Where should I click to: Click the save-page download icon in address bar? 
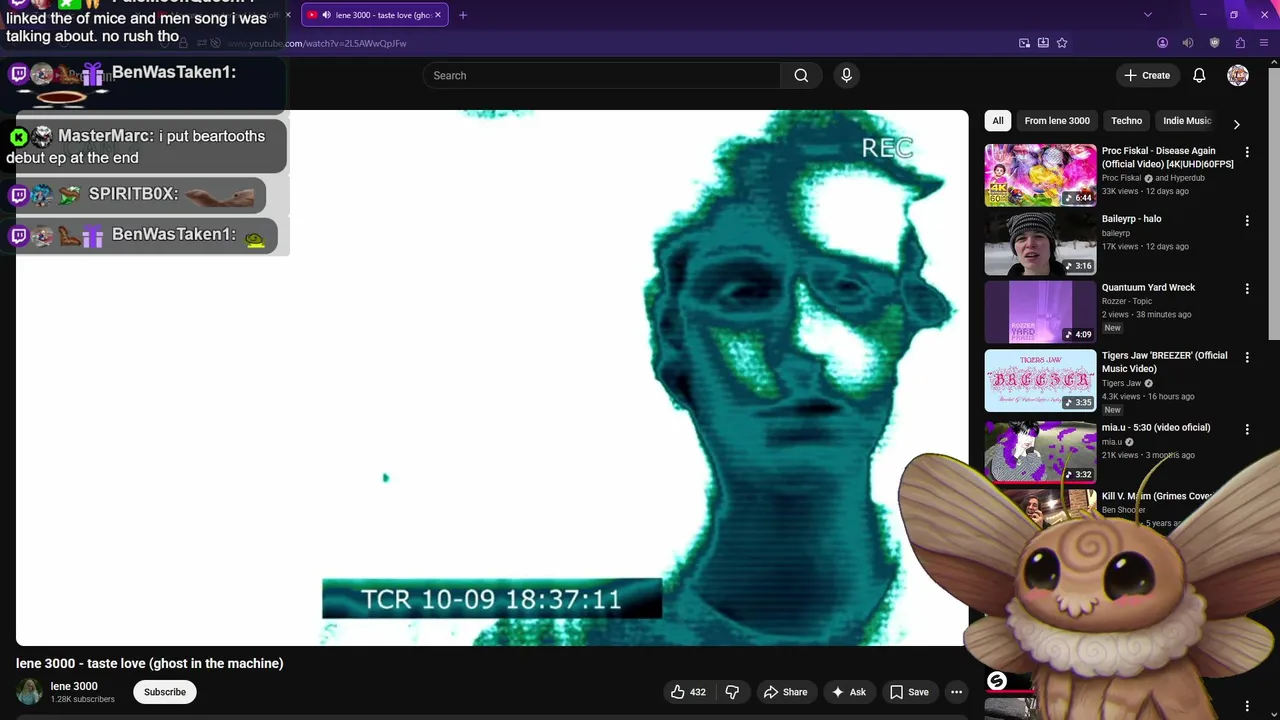pyautogui.click(x=1043, y=43)
